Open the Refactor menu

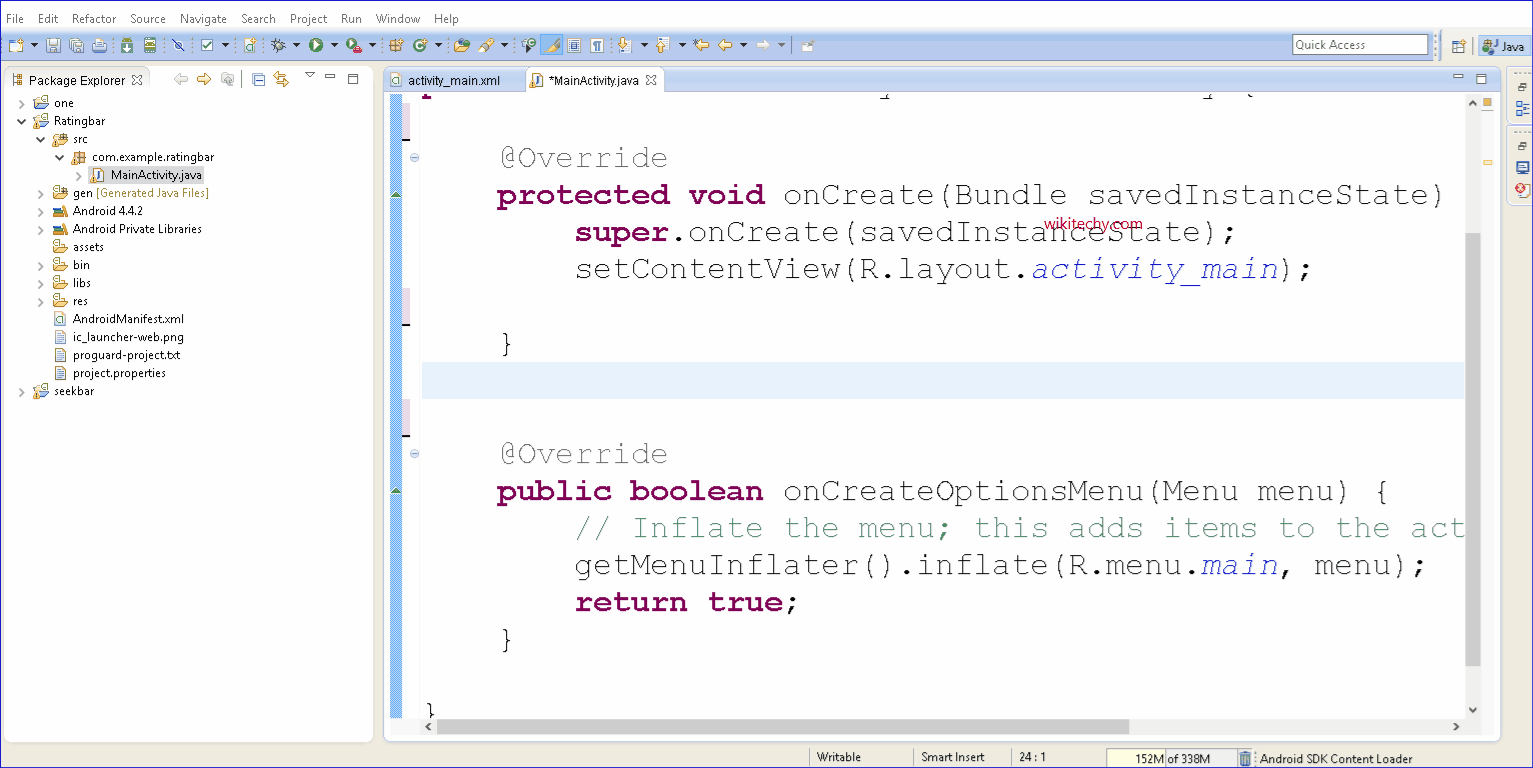pyautogui.click(x=93, y=17)
